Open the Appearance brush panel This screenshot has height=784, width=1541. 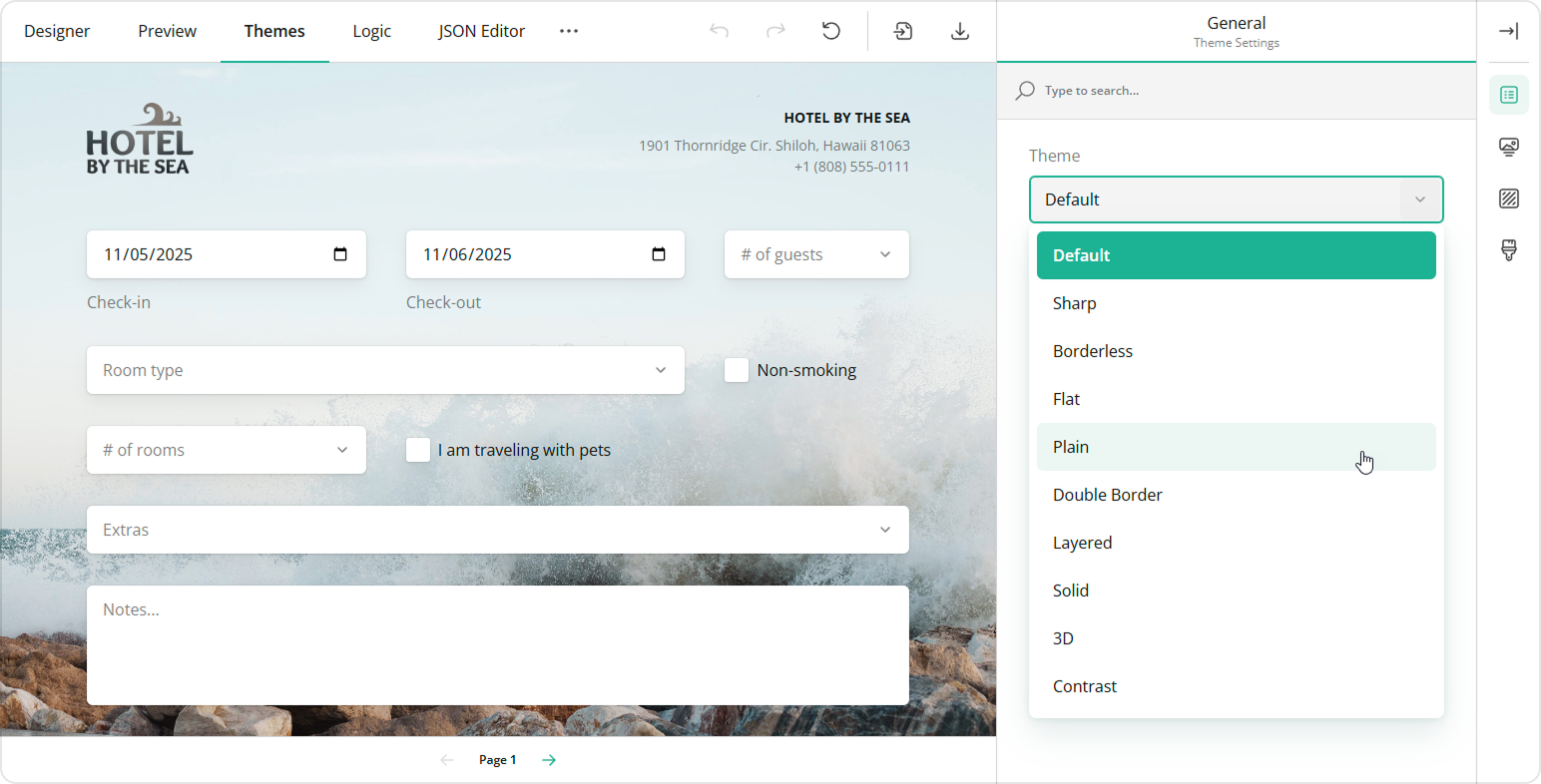tap(1509, 249)
